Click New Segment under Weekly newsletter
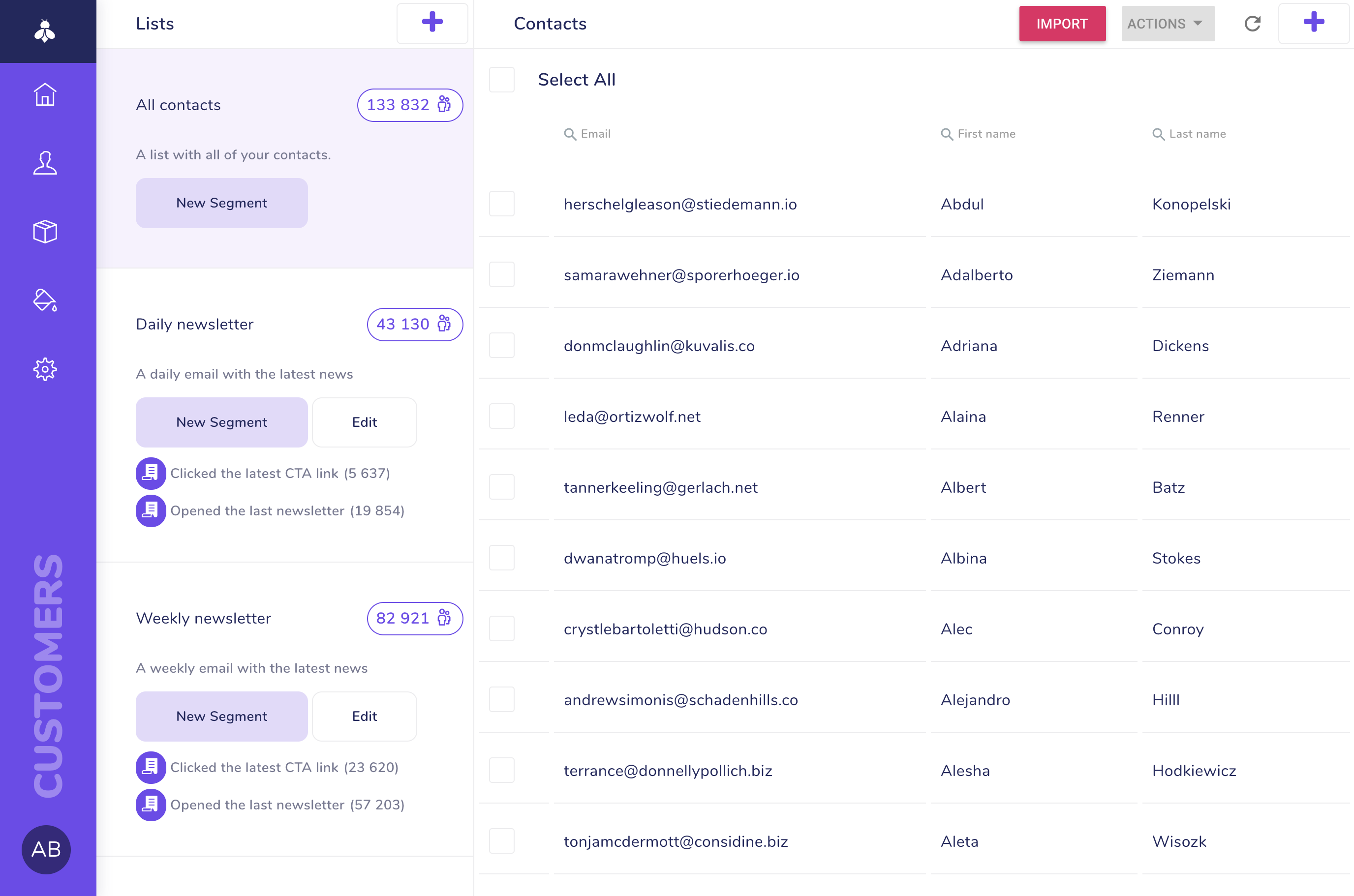The width and height of the screenshot is (1354, 896). pos(222,716)
